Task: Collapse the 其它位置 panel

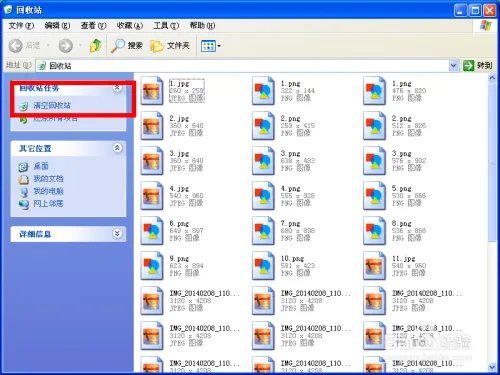Action: click(x=117, y=148)
